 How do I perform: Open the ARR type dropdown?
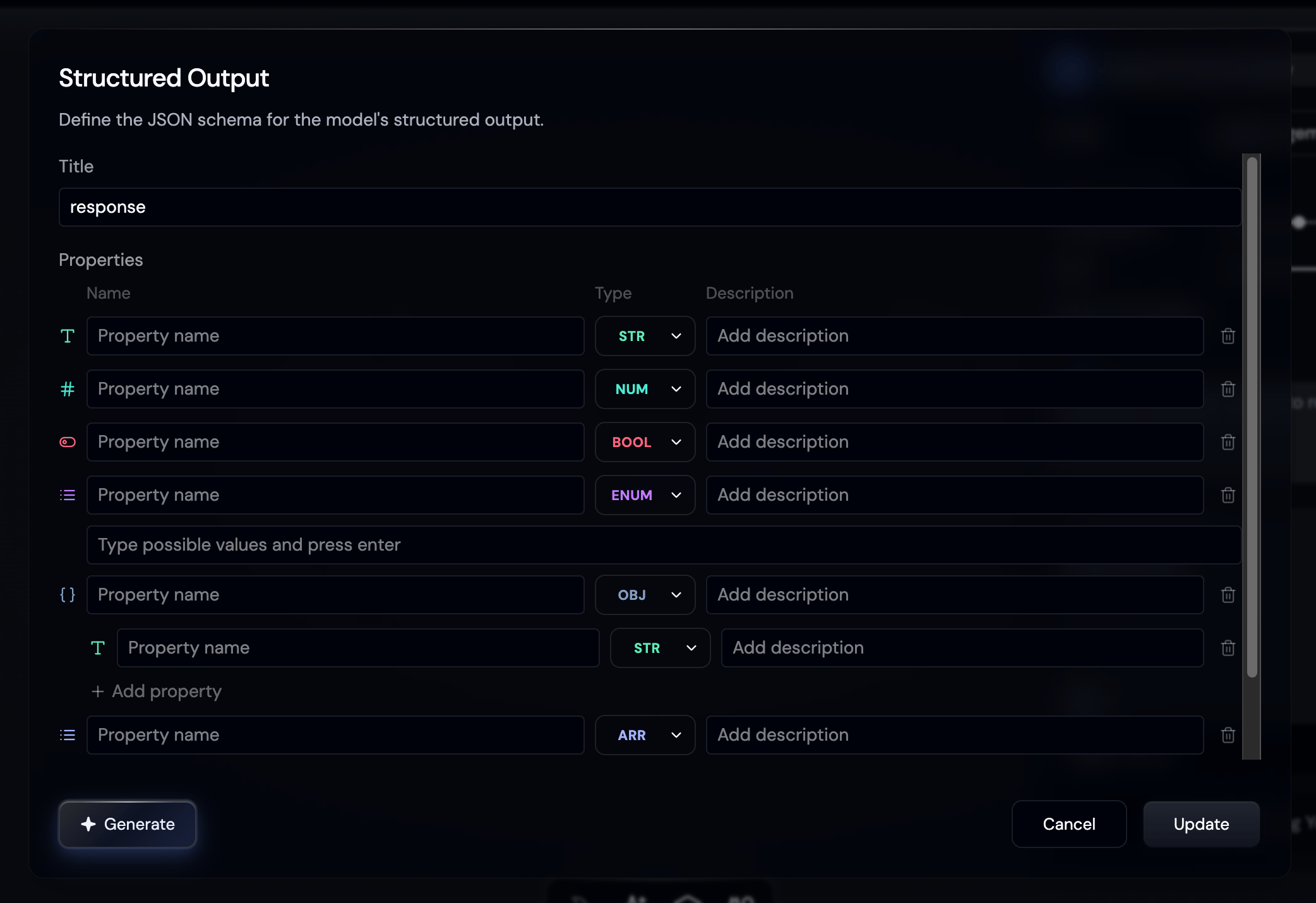[645, 735]
